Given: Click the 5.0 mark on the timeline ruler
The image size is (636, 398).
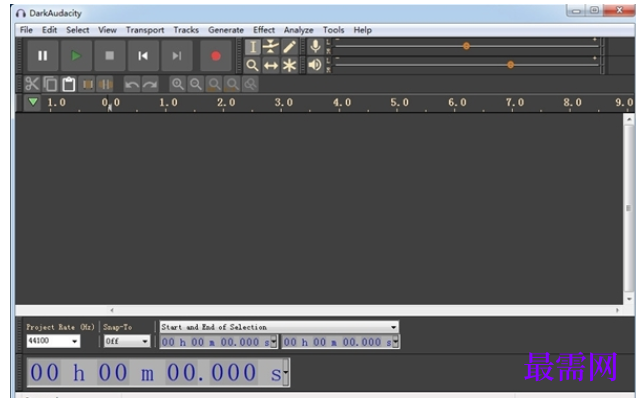Looking at the screenshot, I should coord(400,102).
